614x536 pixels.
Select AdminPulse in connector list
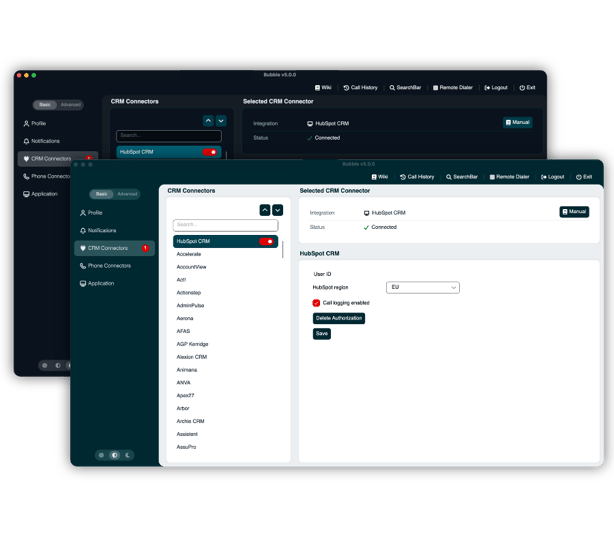pyautogui.click(x=190, y=305)
